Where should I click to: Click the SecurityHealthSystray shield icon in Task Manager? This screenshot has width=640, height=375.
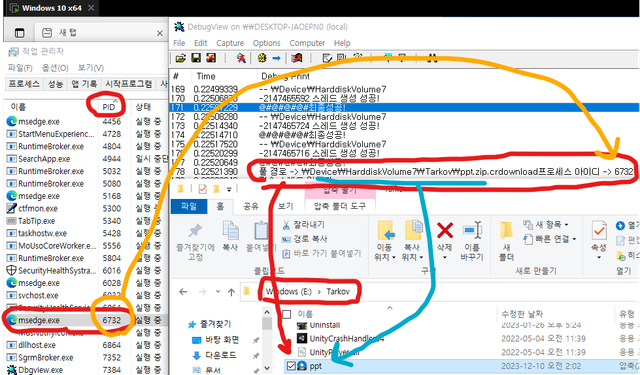(x=11, y=271)
